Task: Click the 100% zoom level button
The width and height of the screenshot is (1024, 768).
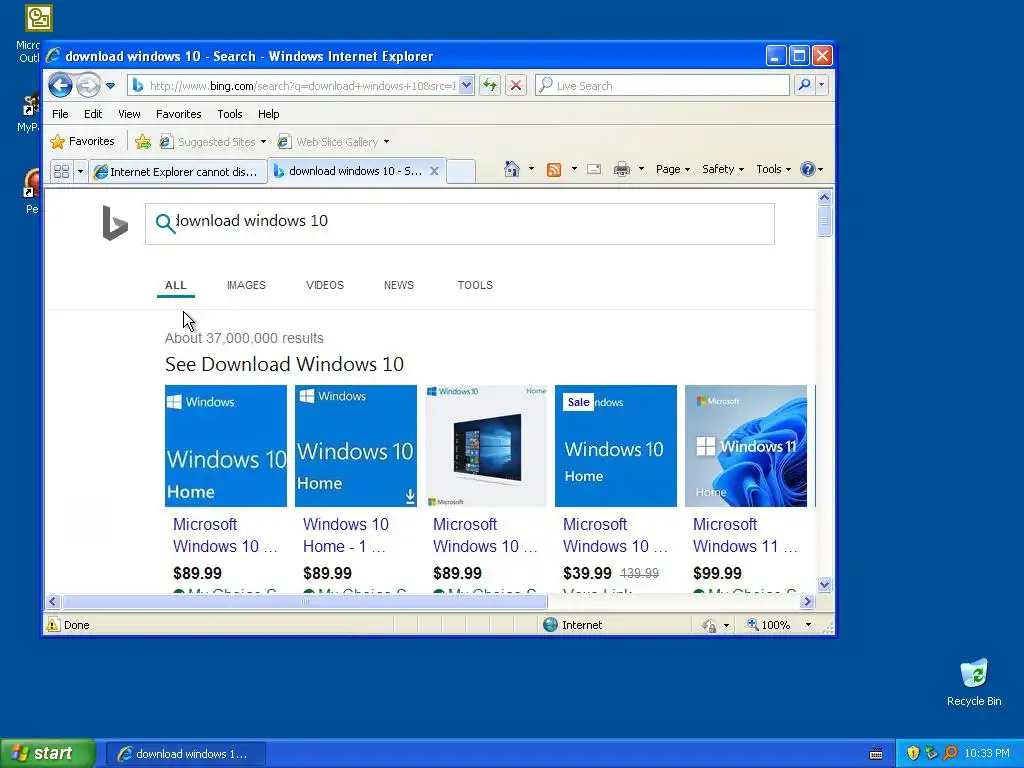Action: [x=769, y=625]
